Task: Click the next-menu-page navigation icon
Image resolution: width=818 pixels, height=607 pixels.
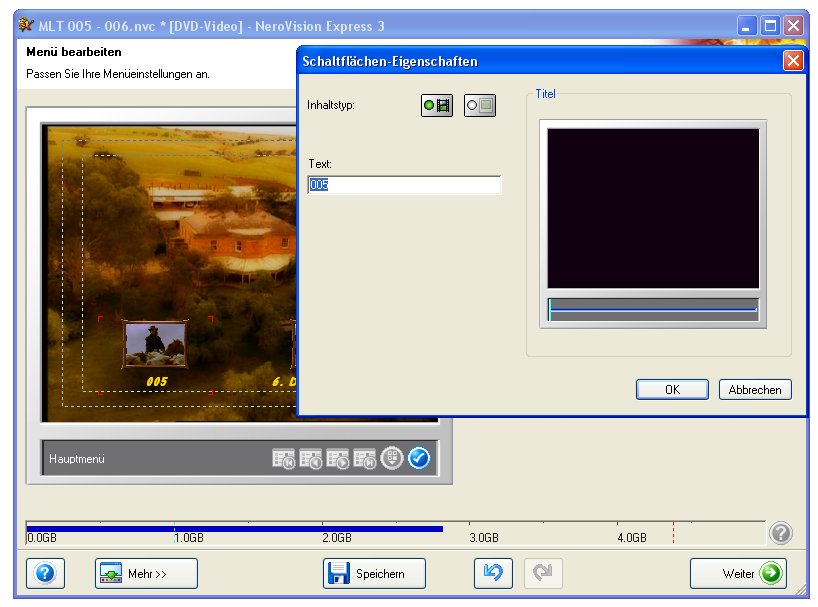Action: pos(338,459)
